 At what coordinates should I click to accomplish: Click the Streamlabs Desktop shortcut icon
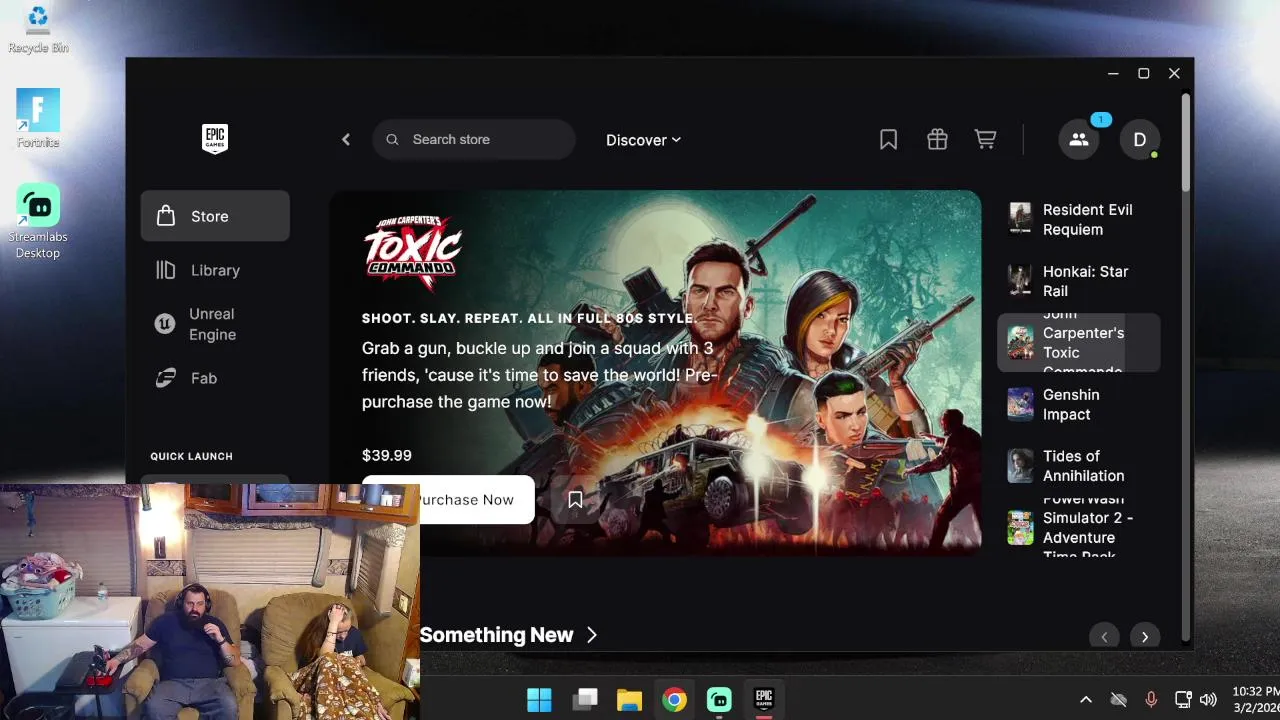click(x=38, y=222)
